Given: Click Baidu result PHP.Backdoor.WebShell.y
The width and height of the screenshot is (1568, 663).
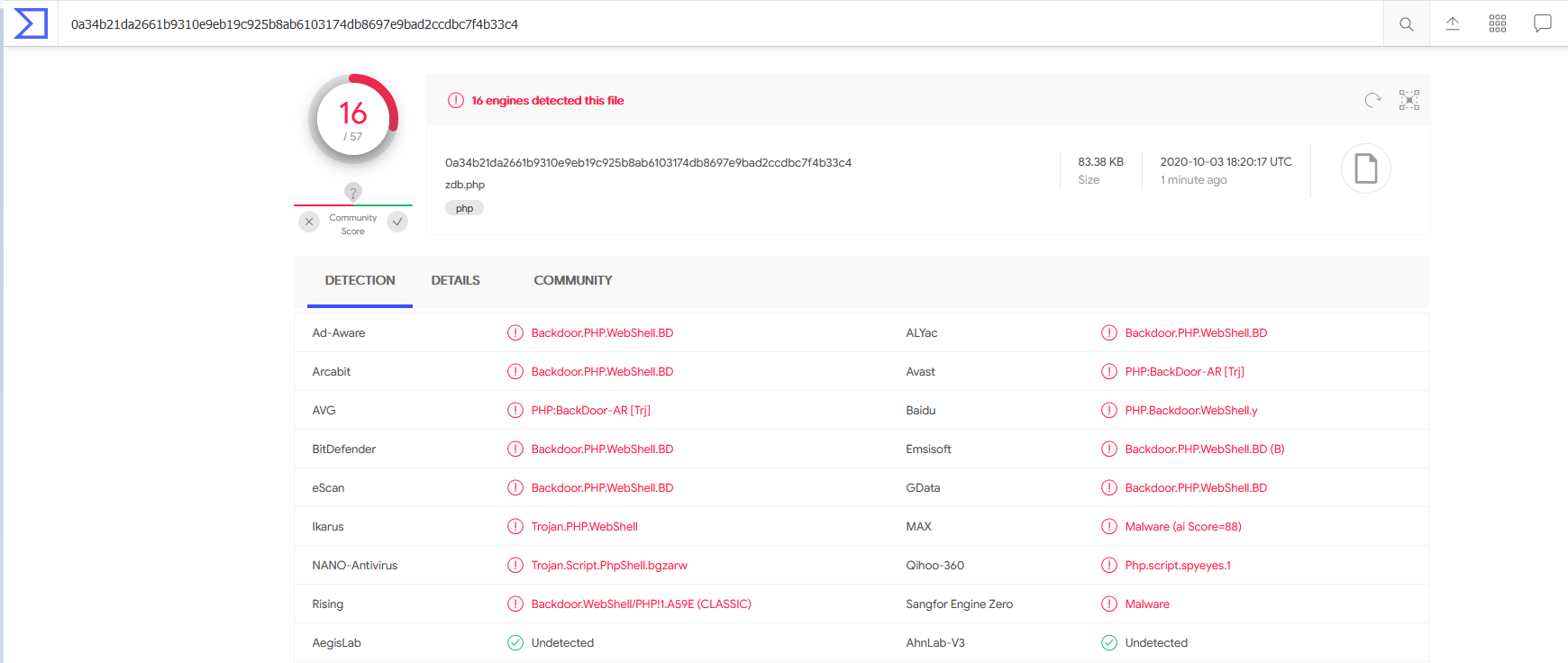Looking at the screenshot, I should pos(1191,410).
